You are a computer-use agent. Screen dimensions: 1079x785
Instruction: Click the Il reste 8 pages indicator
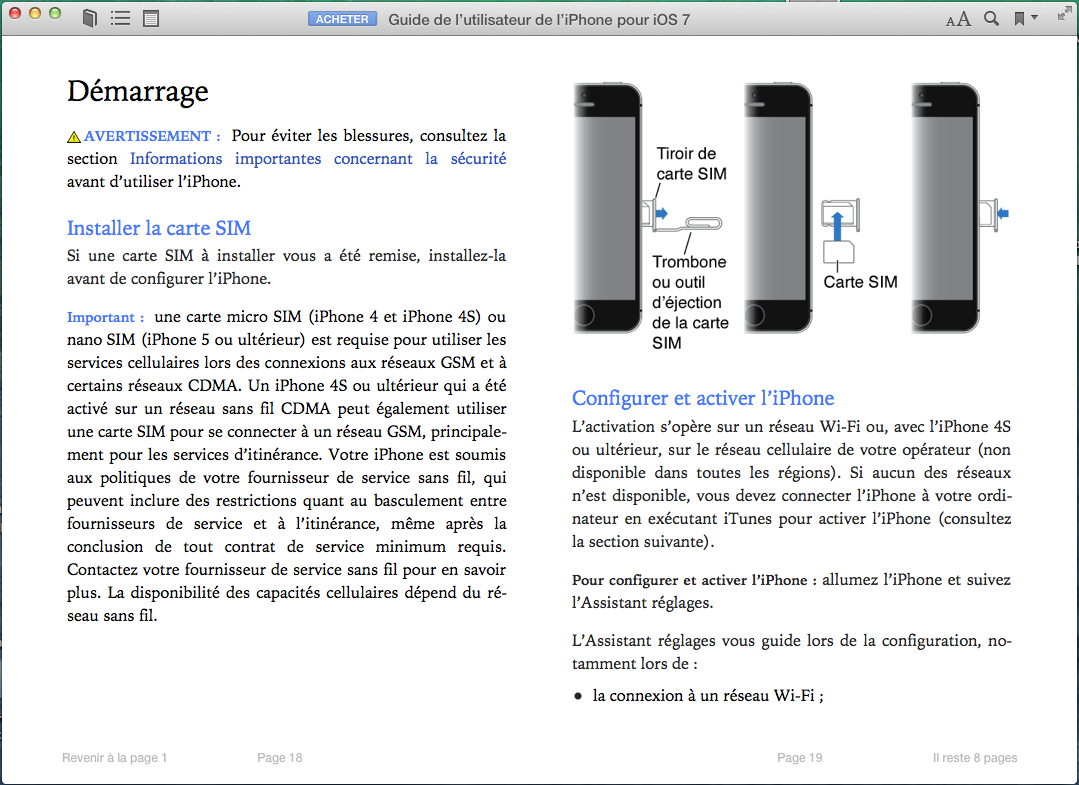click(974, 757)
